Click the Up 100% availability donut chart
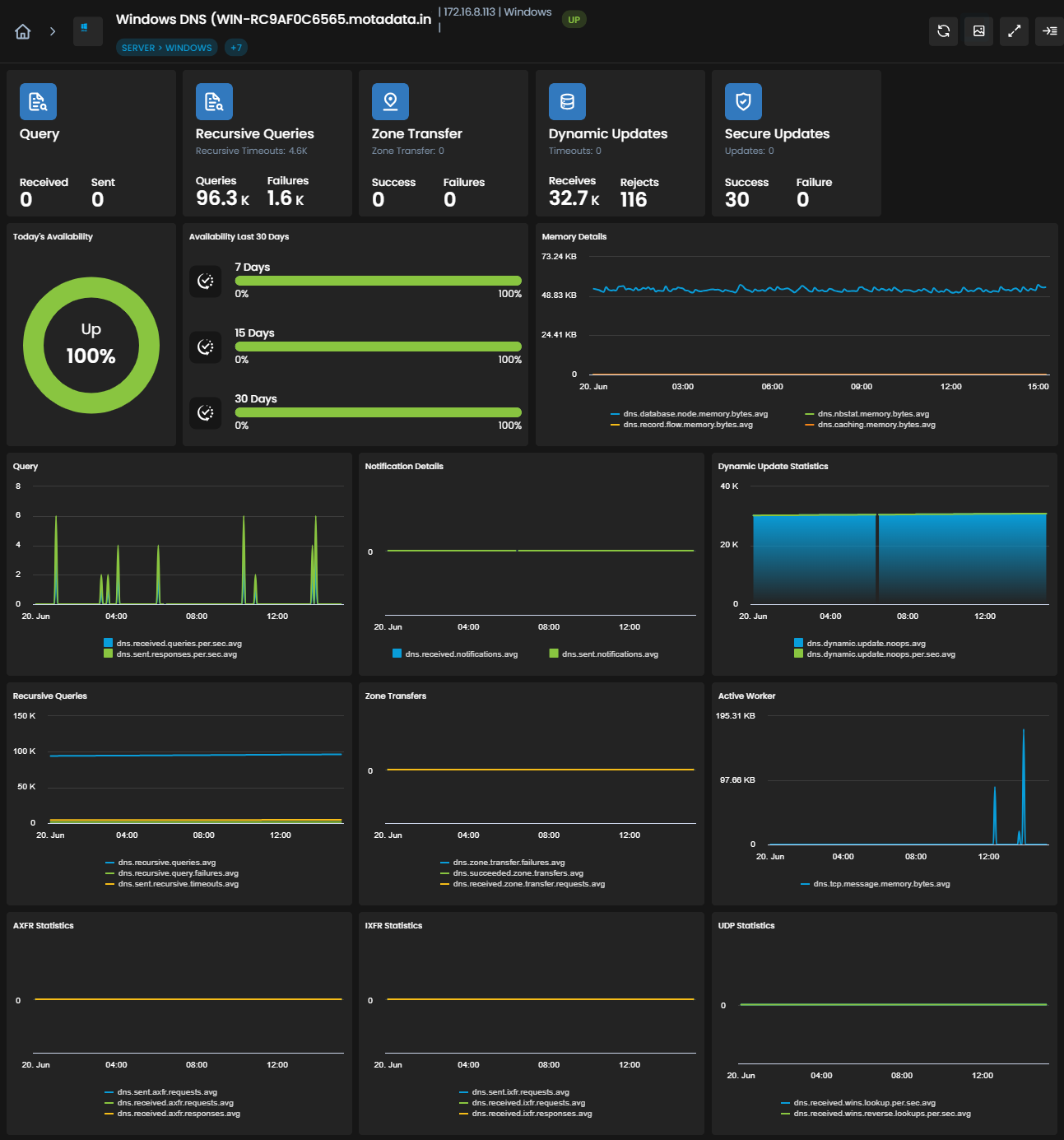 point(91,345)
